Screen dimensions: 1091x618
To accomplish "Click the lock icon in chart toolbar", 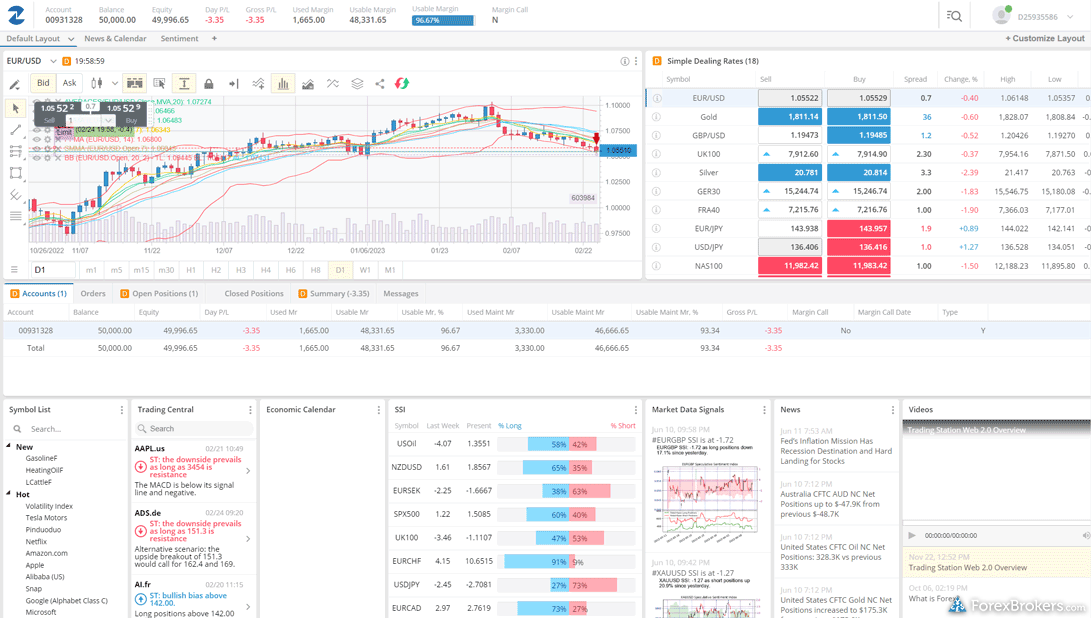I will click(209, 84).
